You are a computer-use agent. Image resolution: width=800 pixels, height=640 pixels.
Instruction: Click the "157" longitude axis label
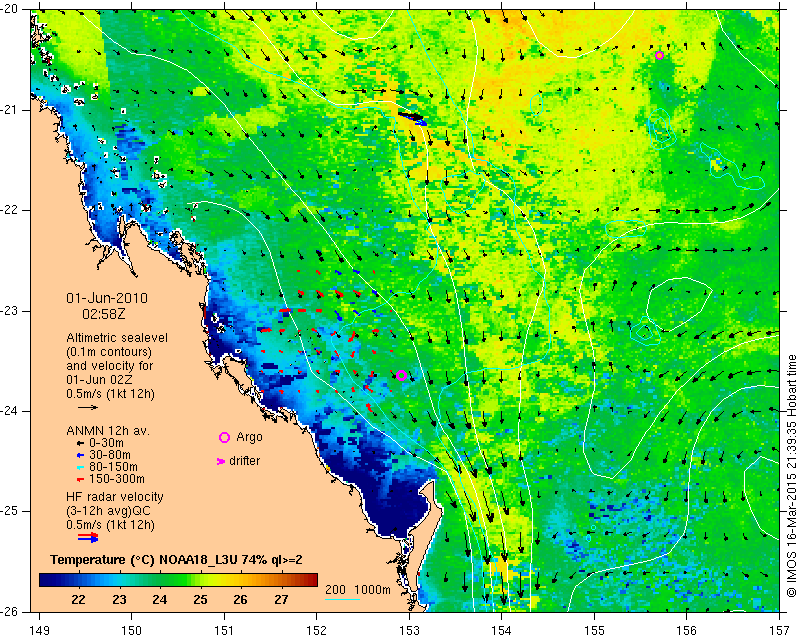click(780, 631)
